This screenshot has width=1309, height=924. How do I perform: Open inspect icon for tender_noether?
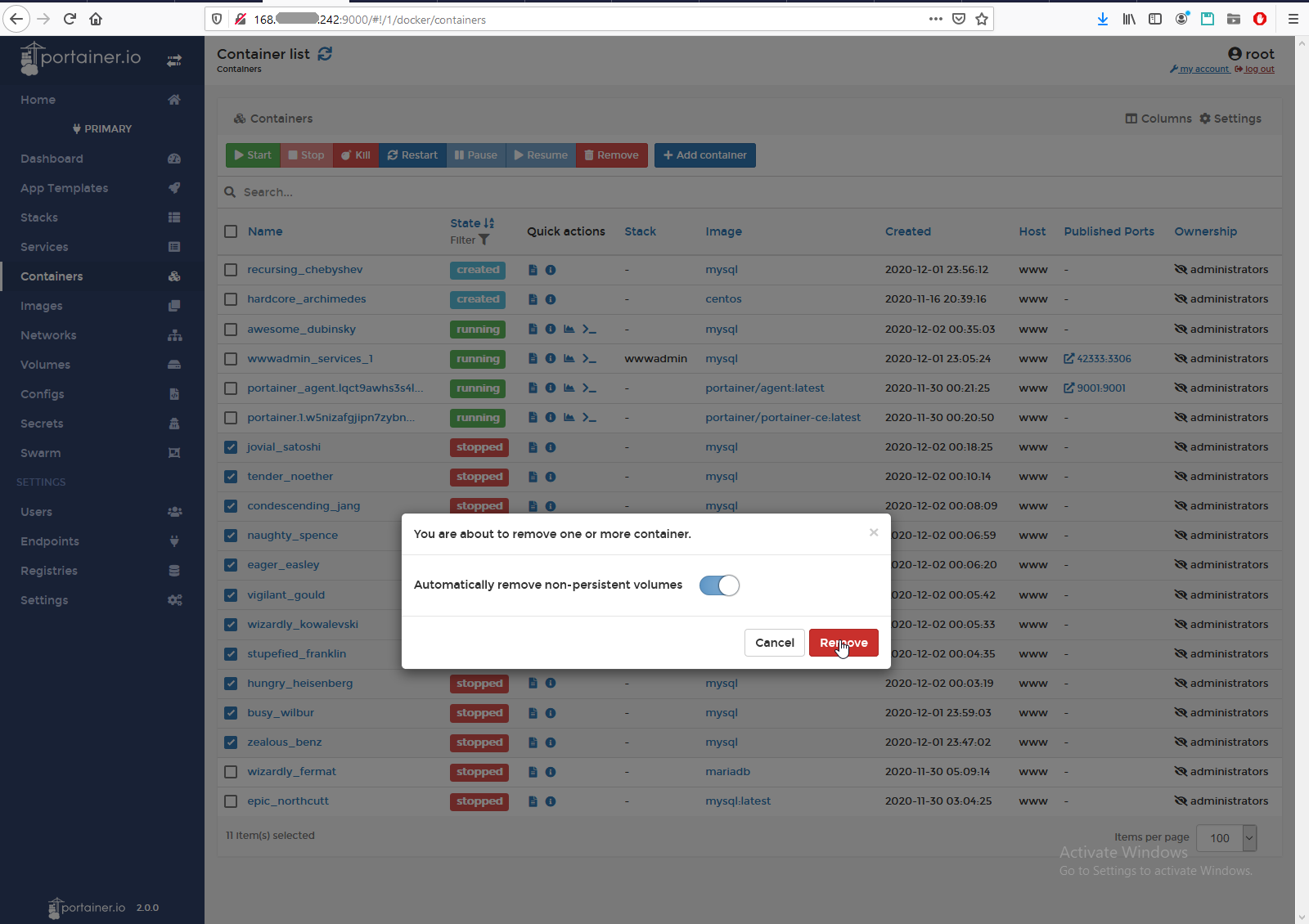551,477
